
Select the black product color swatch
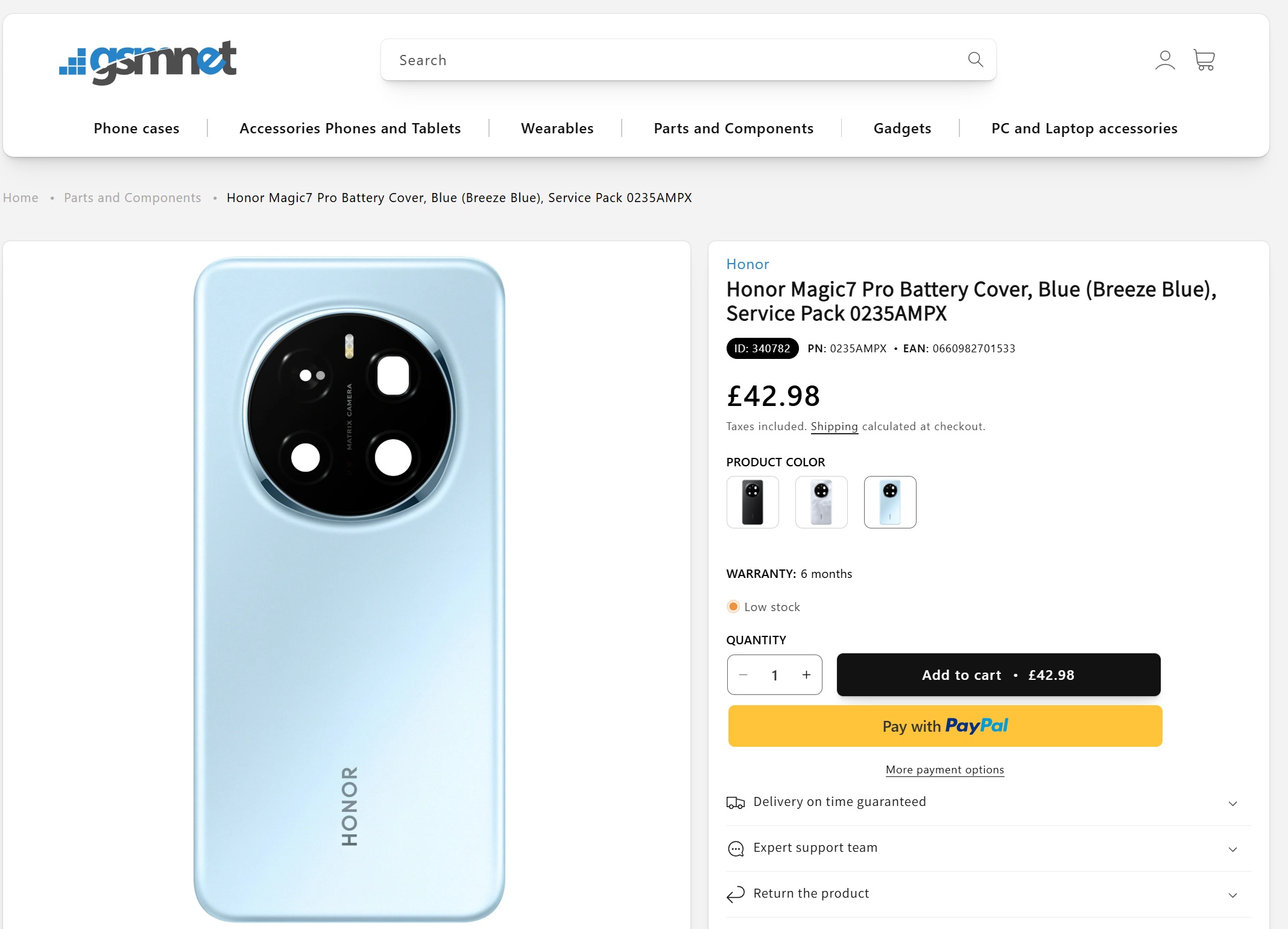pyautogui.click(x=753, y=502)
